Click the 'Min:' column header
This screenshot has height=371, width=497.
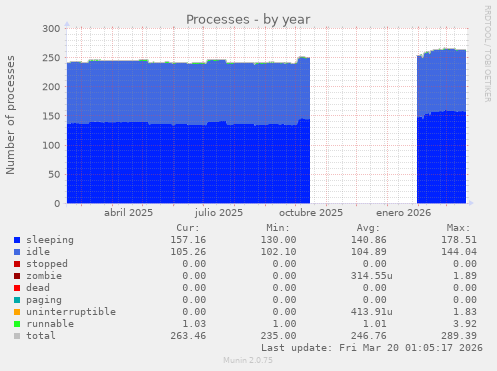coord(278,228)
